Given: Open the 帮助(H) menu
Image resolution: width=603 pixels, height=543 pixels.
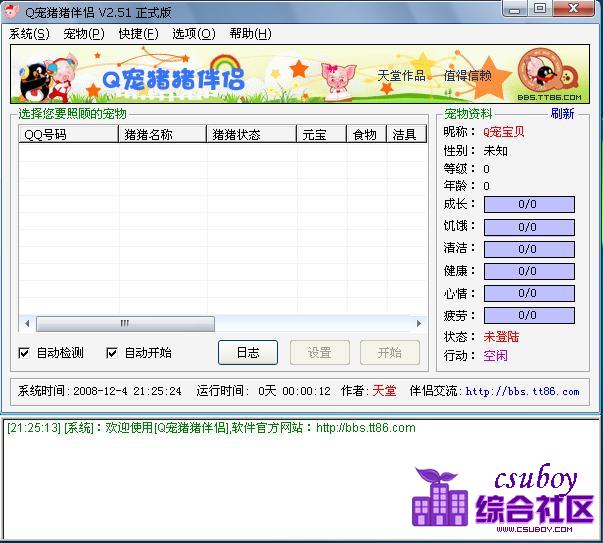Looking at the screenshot, I should click(x=250, y=33).
